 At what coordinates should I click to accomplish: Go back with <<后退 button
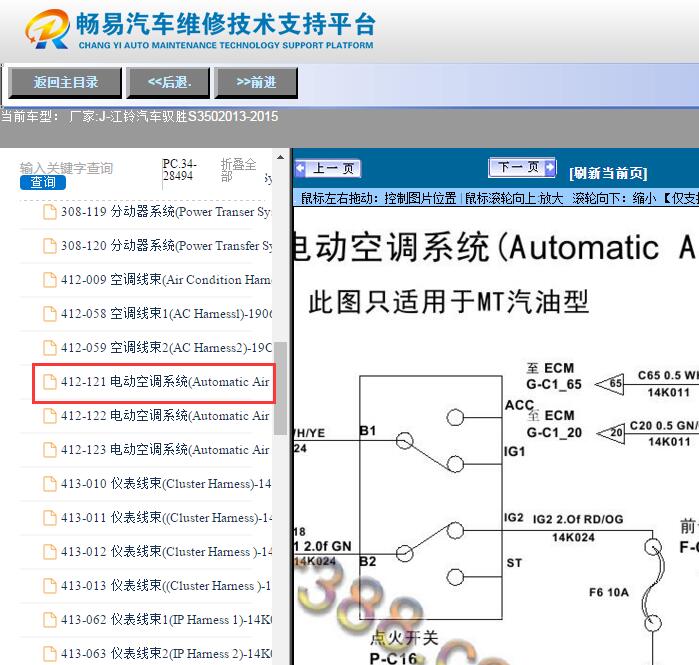(x=169, y=82)
